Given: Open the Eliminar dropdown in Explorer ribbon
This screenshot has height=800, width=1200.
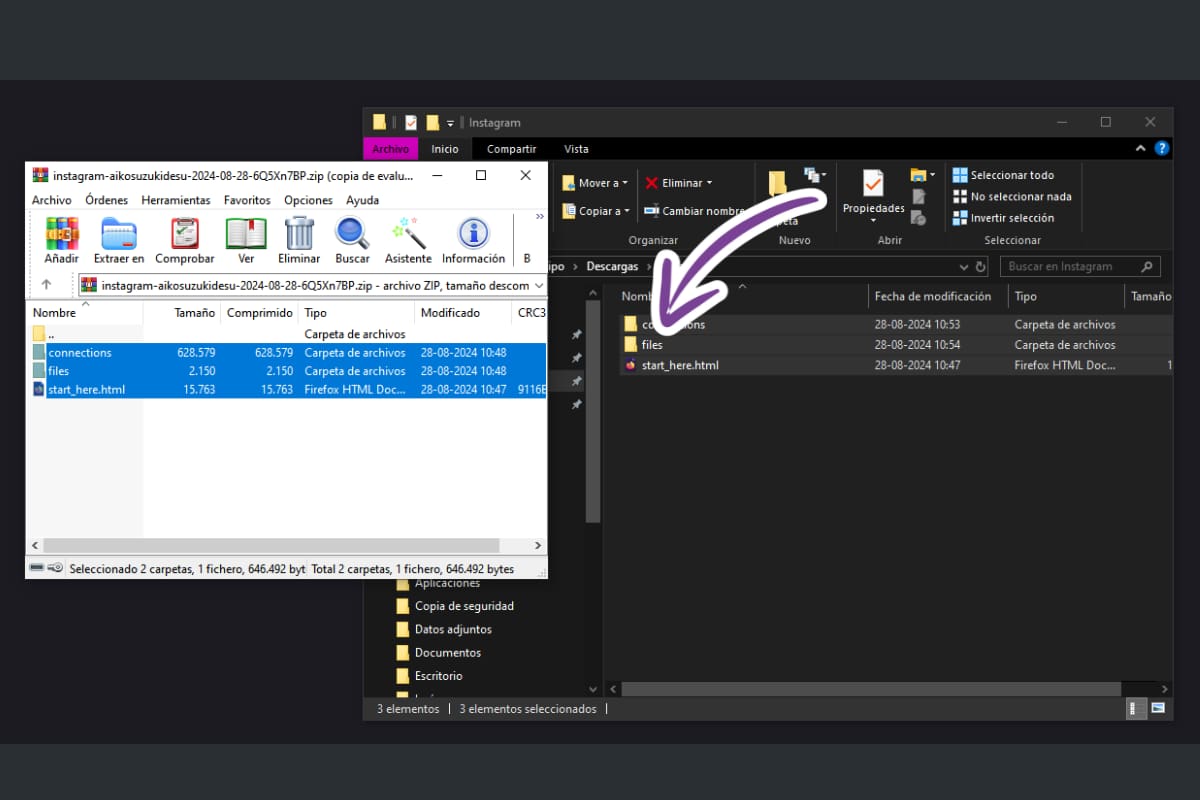Looking at the screenshot, I should 679,183.
